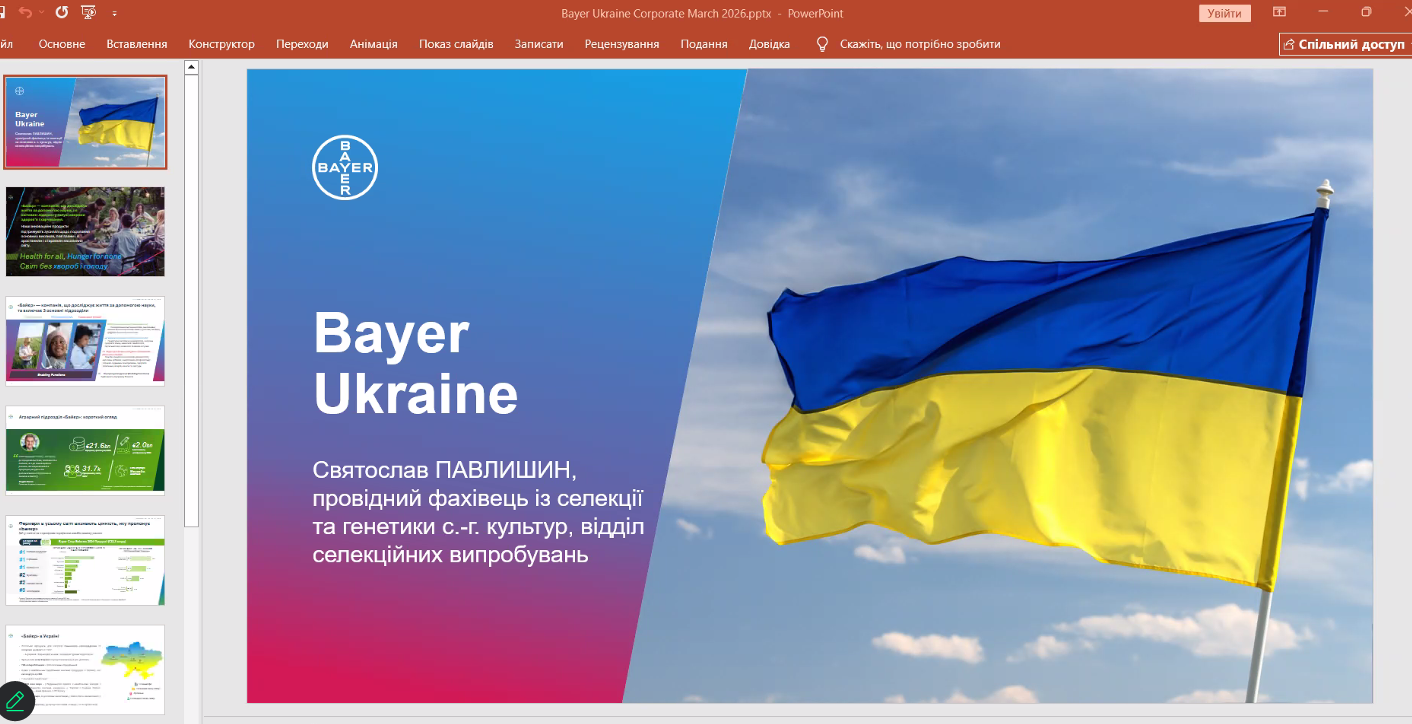Select the second slide thumbnail

point(85,232)
